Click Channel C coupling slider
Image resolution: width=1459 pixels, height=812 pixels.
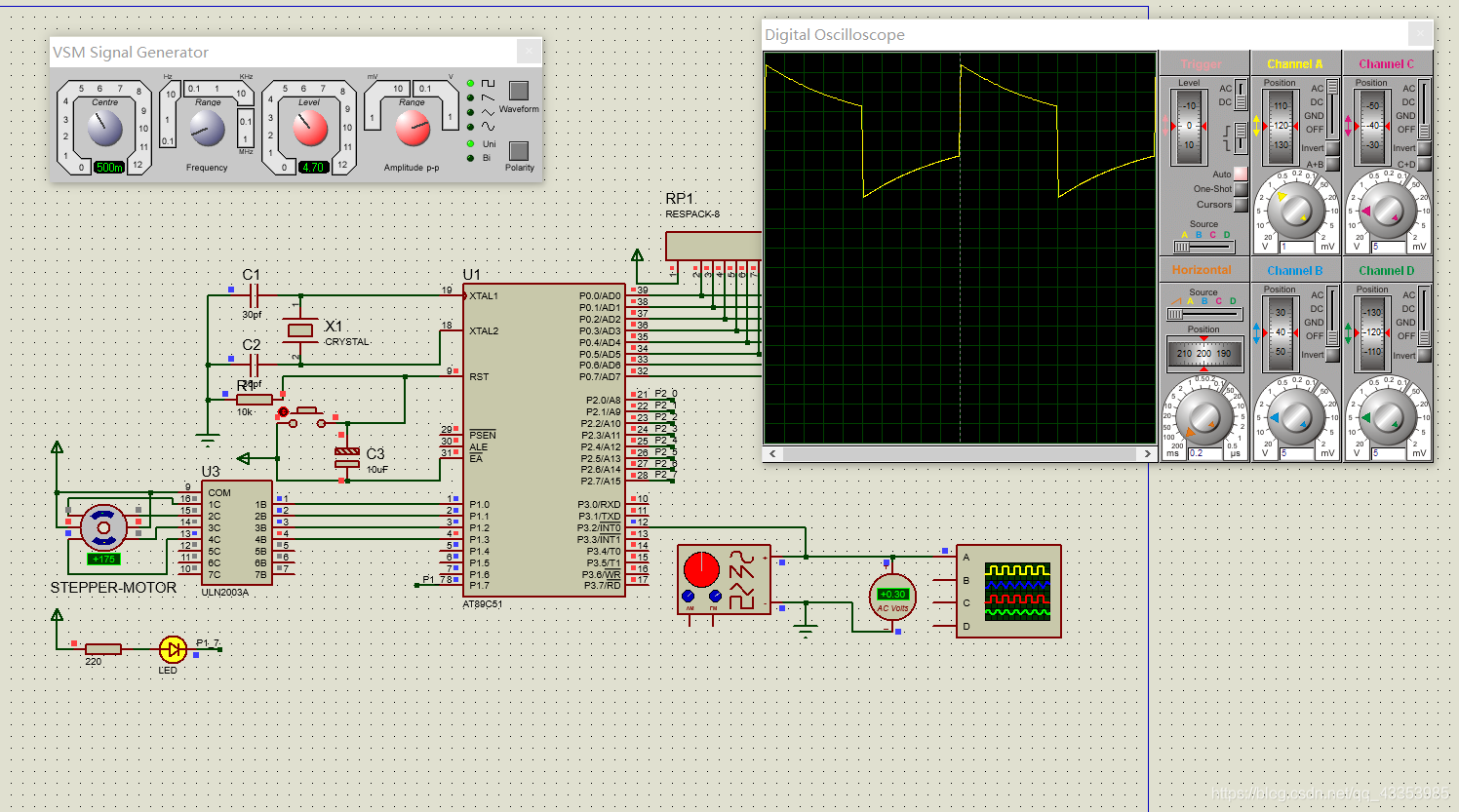[1425, 109]
